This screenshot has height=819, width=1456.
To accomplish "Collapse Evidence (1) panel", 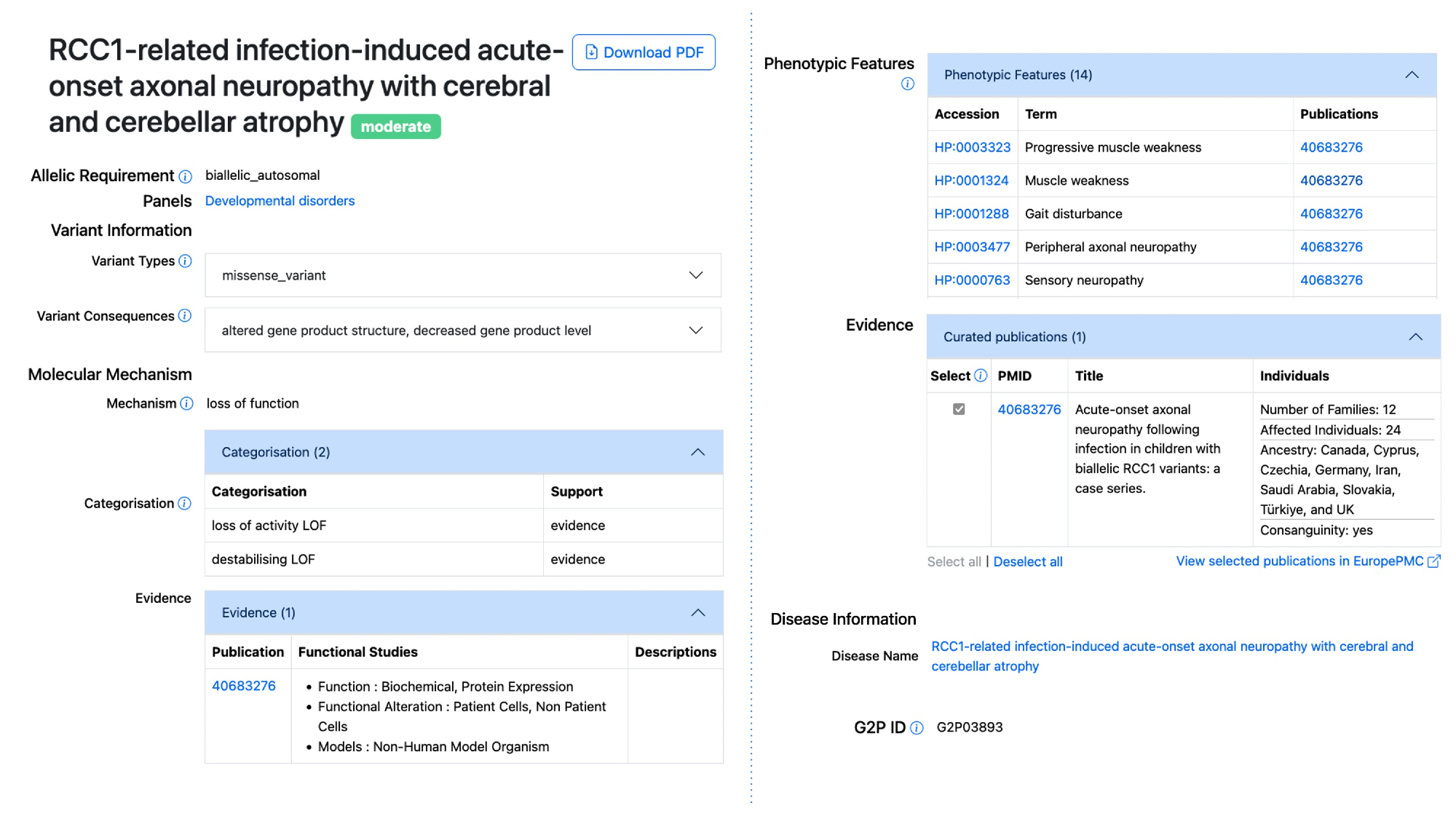I will (697, 613).
